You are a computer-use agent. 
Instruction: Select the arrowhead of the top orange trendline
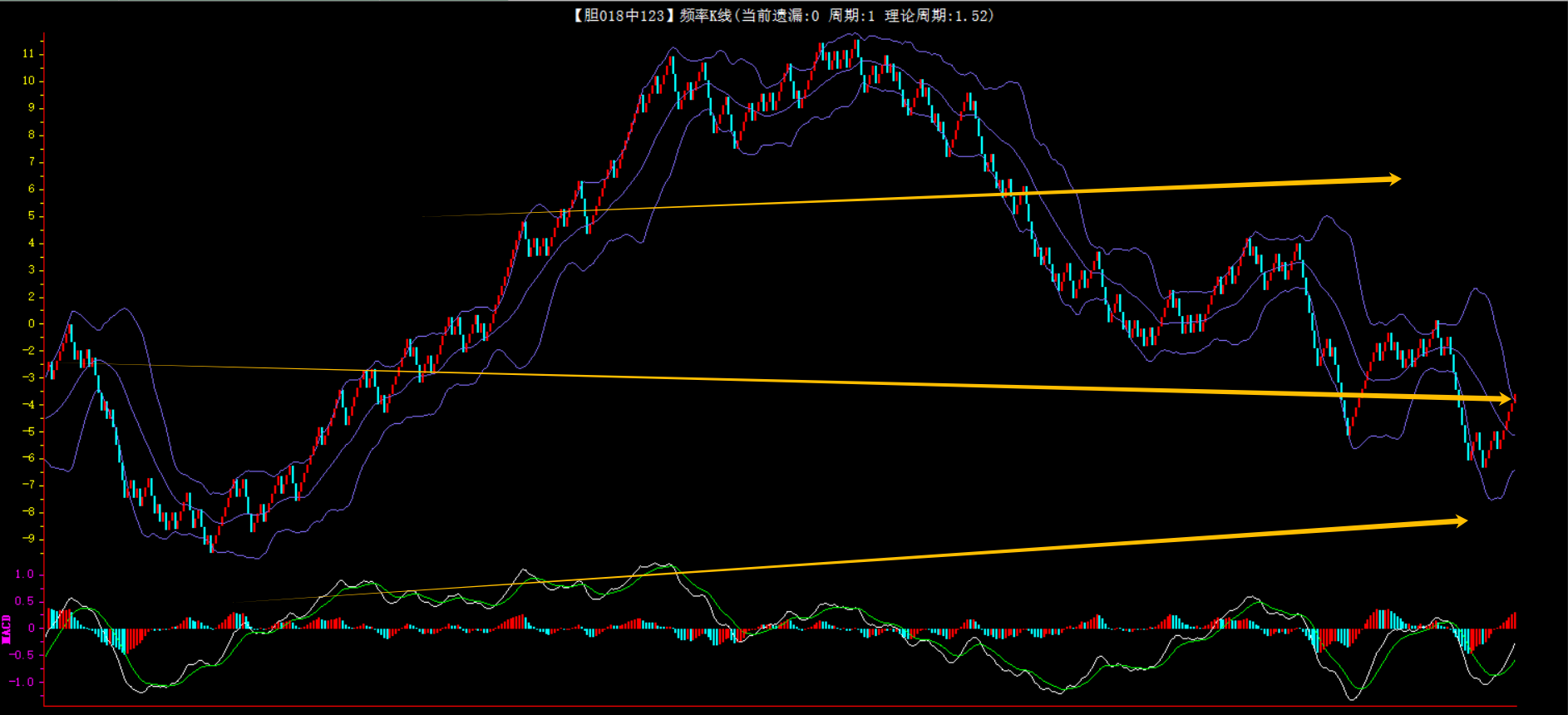1393,179
